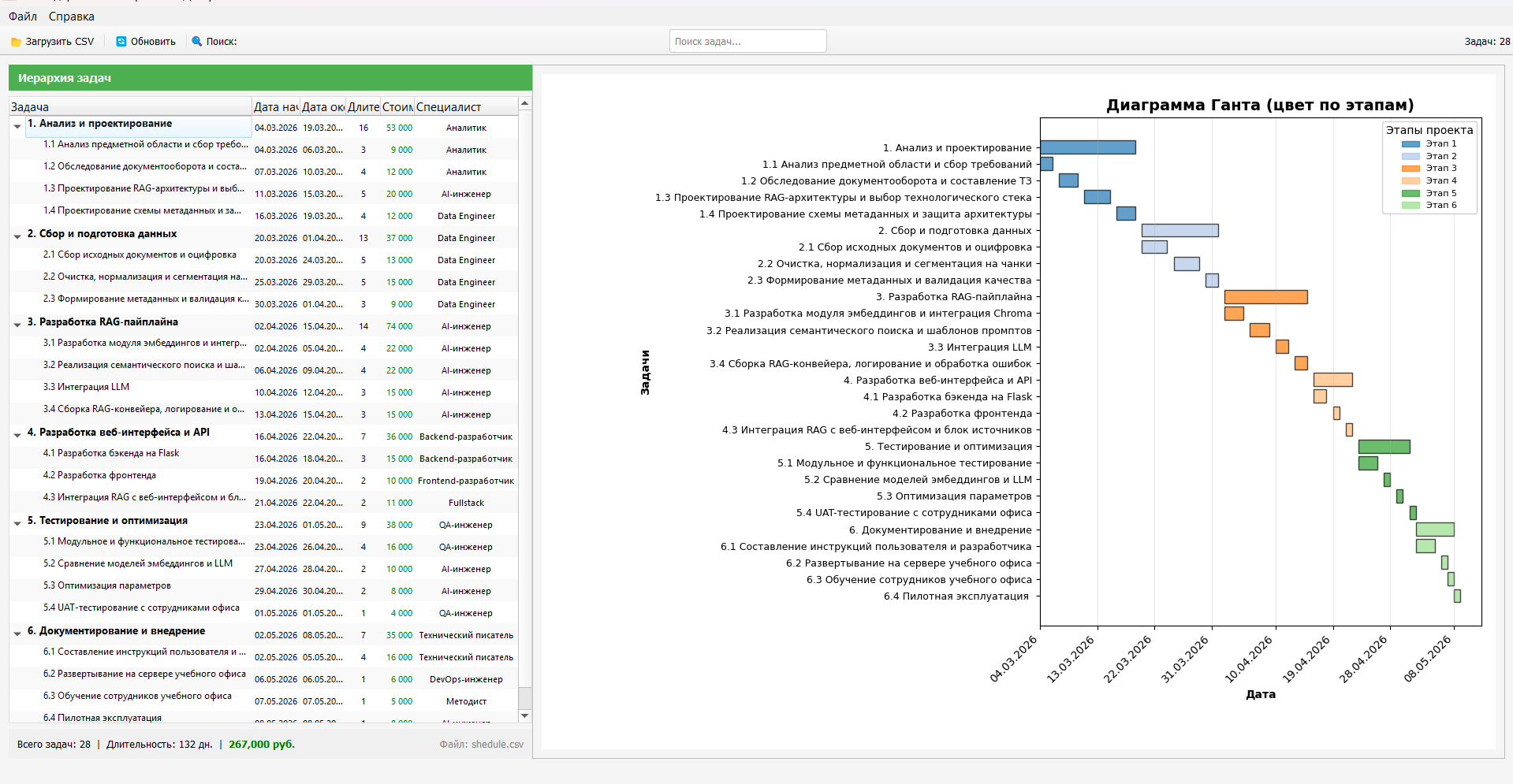Click the Обновить button
Screen dimensions: 1513x784
tap(146, 42)
